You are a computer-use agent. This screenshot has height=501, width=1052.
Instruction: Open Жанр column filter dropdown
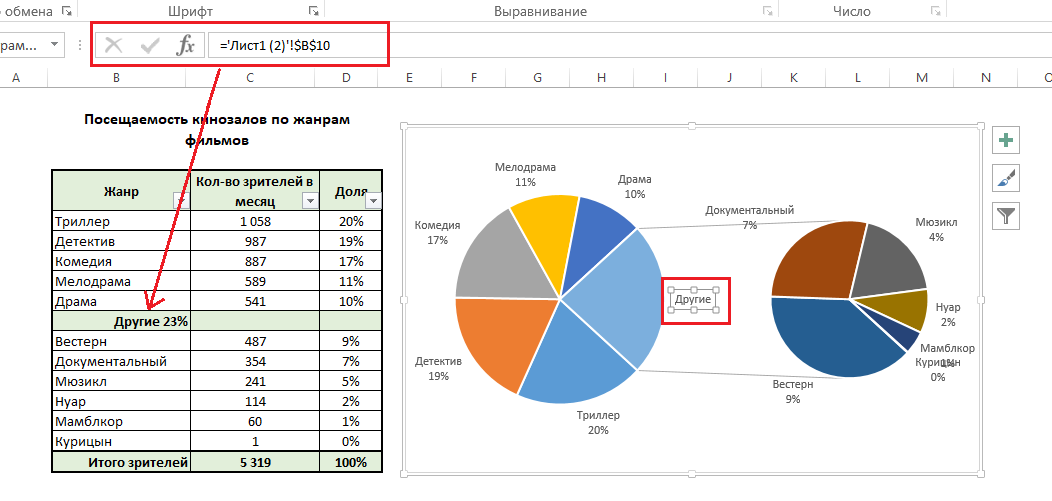181,201
